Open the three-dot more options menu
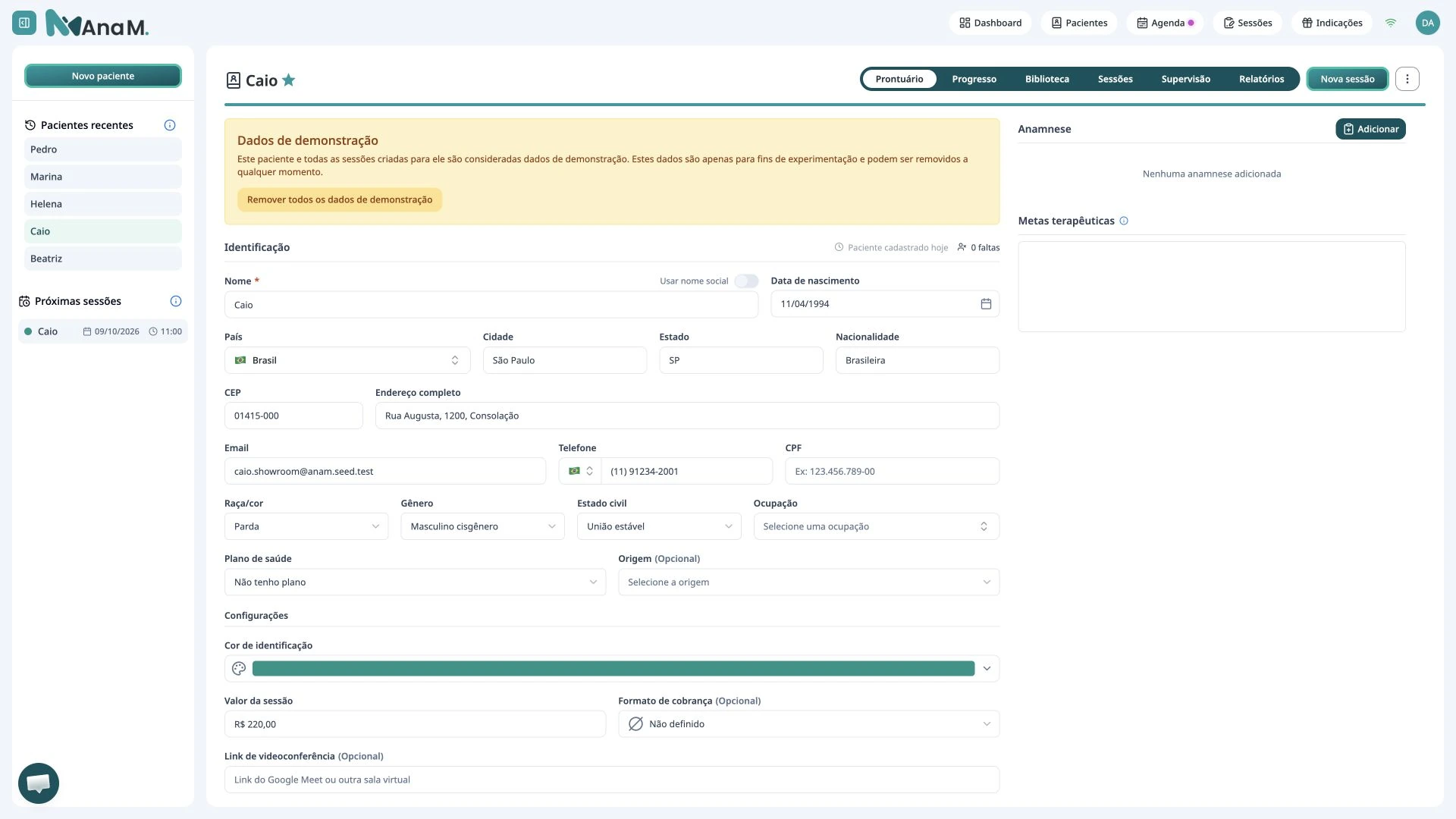This screenshot has height=819, width=1456. pos(1407,79)
